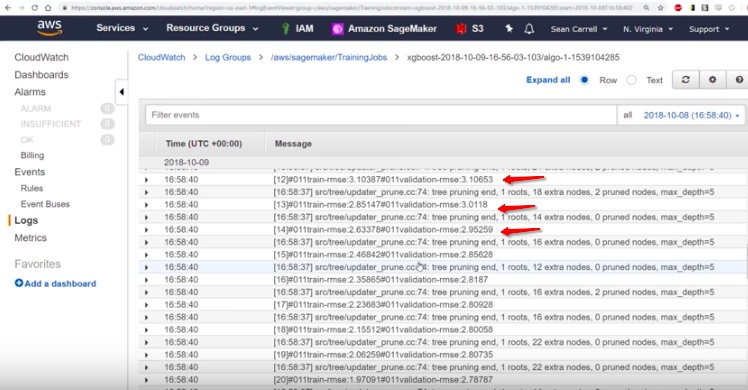748x390 pixels.
Task: Open IAM shortcut in top navigation
Action: 297,29
